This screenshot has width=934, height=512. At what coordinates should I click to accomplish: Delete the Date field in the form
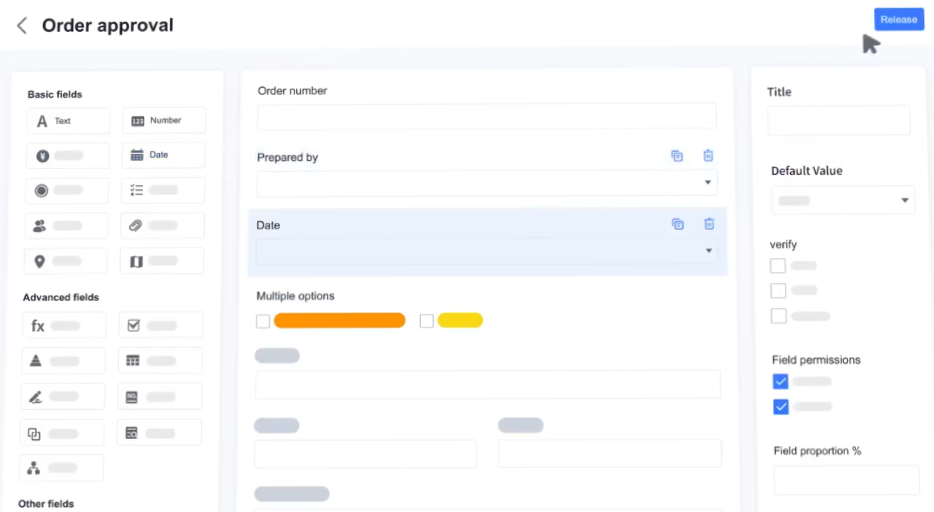pos(709,224)
